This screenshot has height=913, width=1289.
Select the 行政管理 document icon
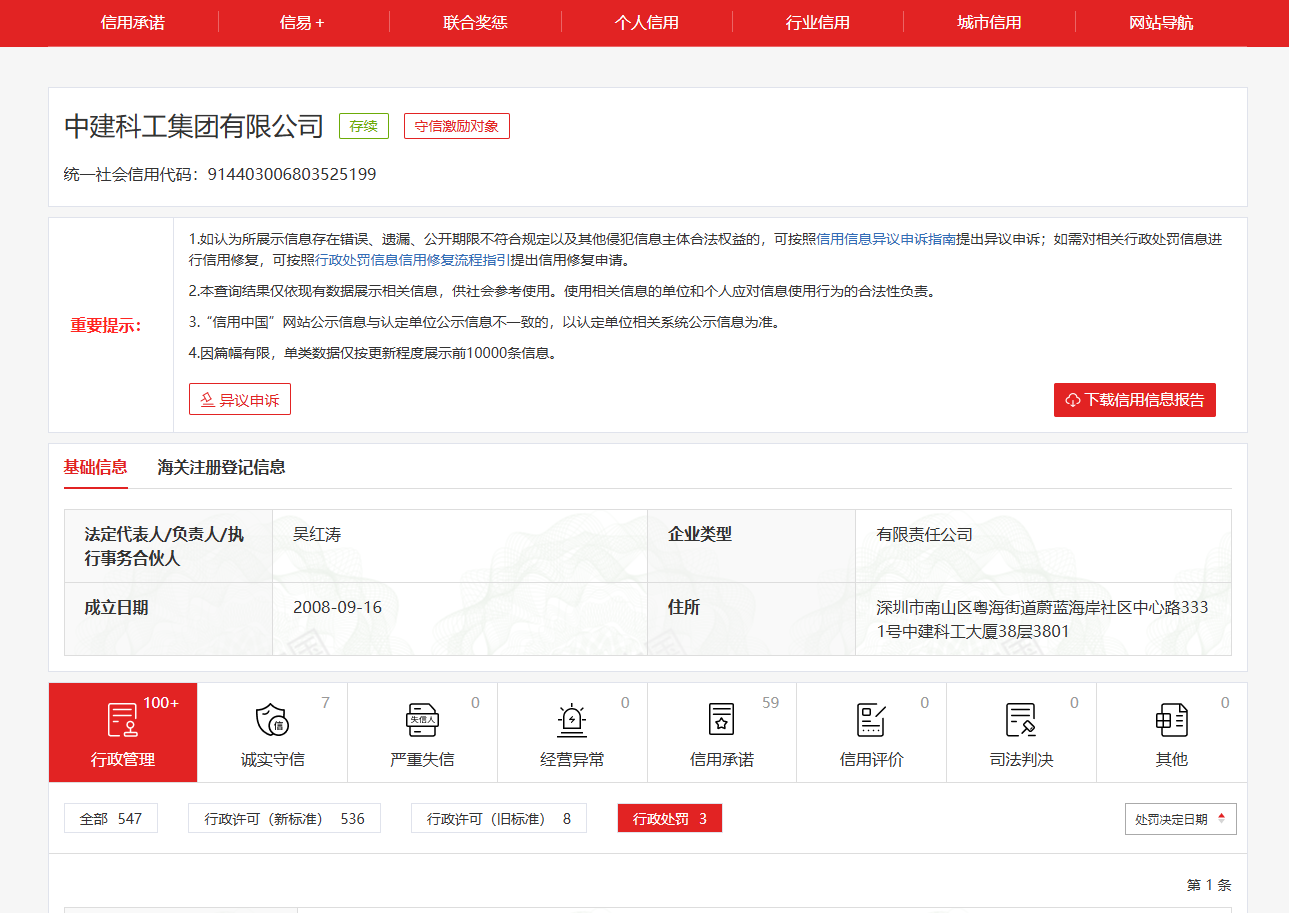click(123, 720)
